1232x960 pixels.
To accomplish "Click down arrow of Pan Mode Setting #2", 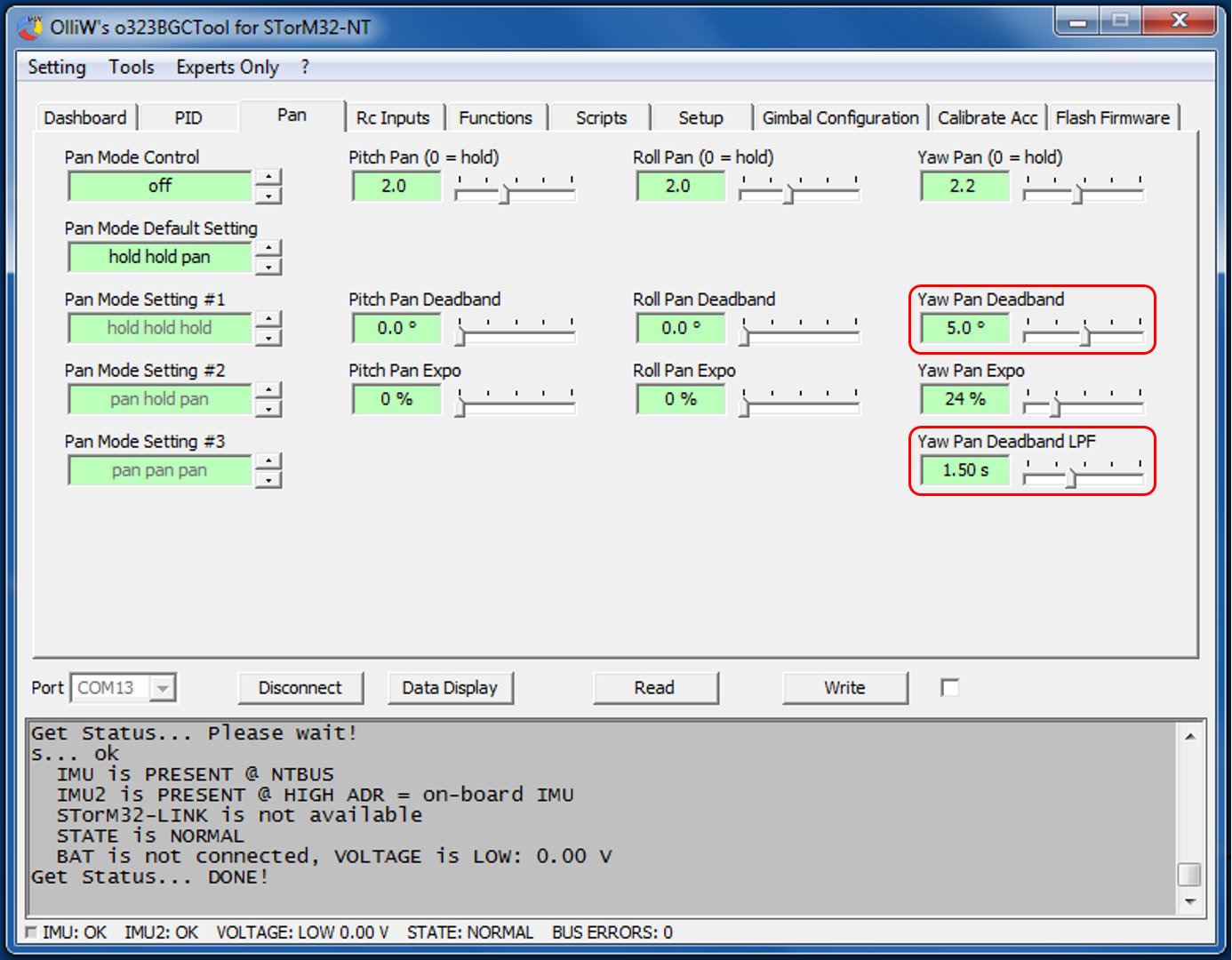I will (x=268, y=409).
